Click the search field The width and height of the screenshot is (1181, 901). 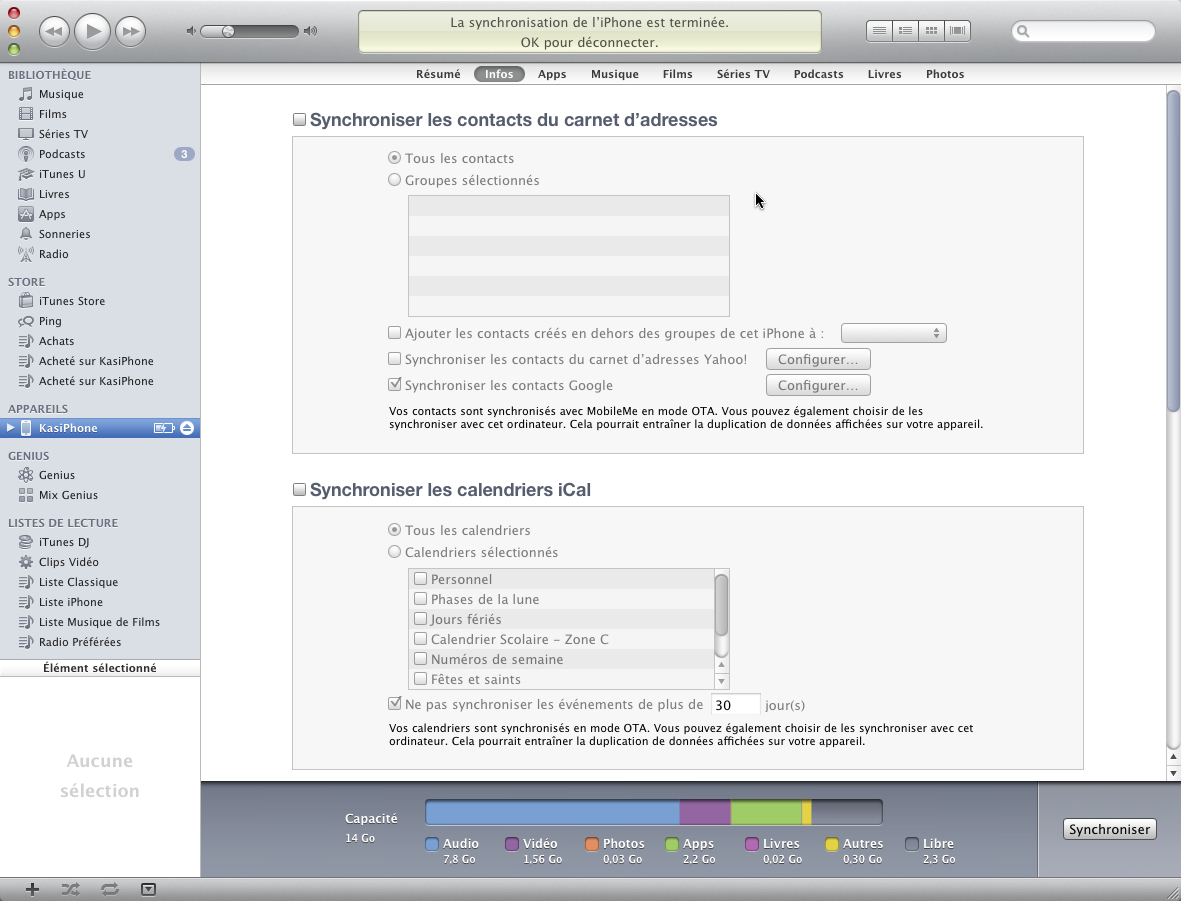tap(1083, 31)
